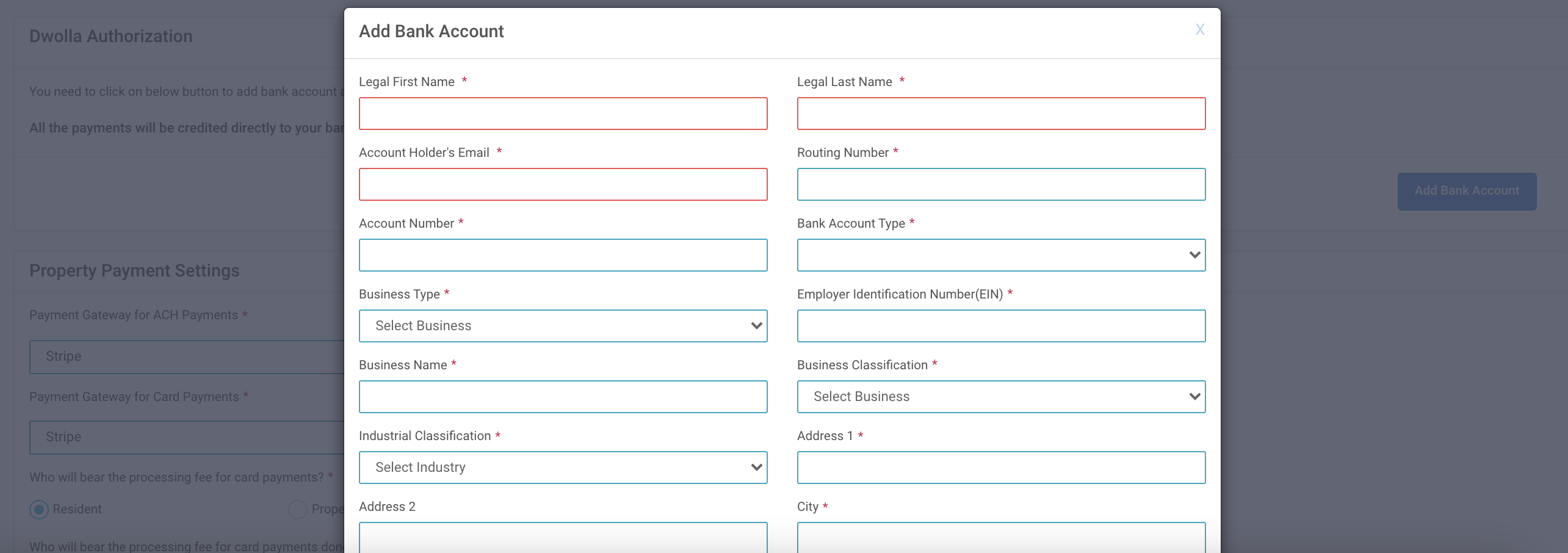Close the Add Bank Account dialog
This screenshot has width=1568, height=553.
click(x=1199, y=29)
